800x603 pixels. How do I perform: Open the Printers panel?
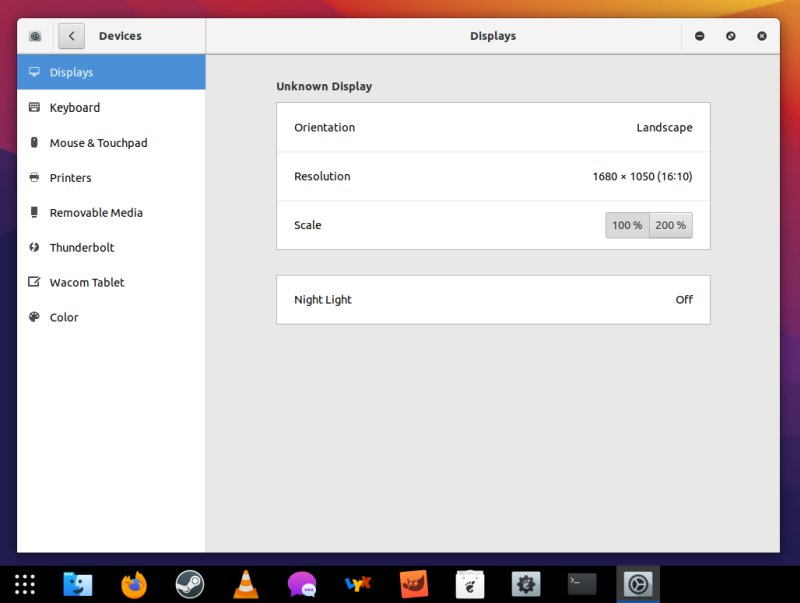pos(72,177)
